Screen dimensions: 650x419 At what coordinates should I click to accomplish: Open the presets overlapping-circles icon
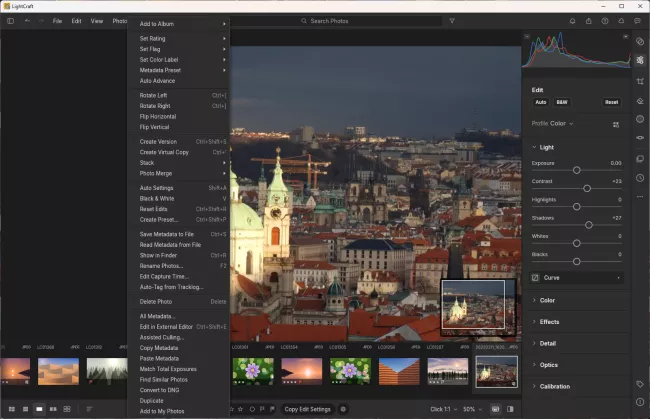click(x=640, y=41)
